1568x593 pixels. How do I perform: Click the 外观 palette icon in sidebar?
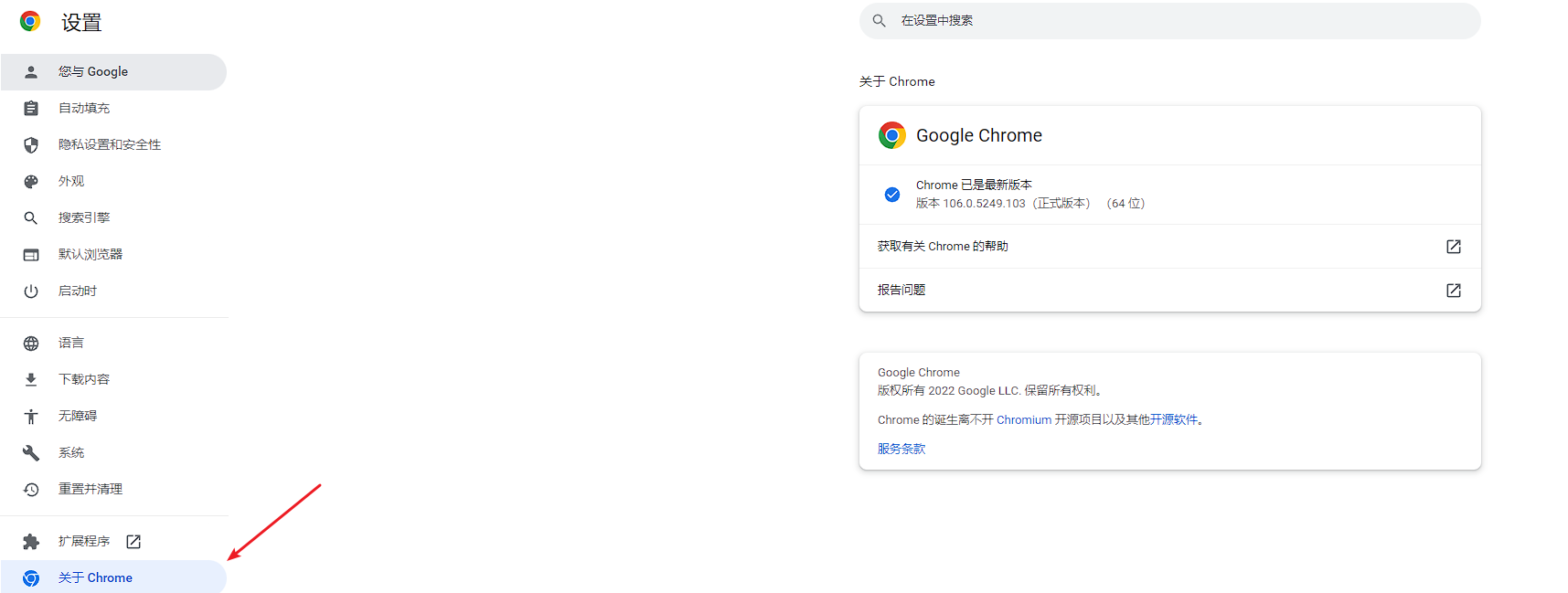tap(31, 181)
